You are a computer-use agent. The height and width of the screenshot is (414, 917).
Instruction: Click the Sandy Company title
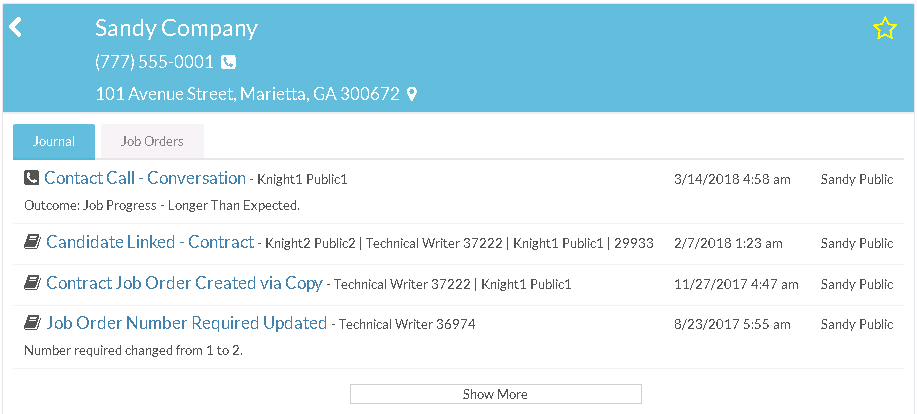pyautogui.click(x=176, y=29)
